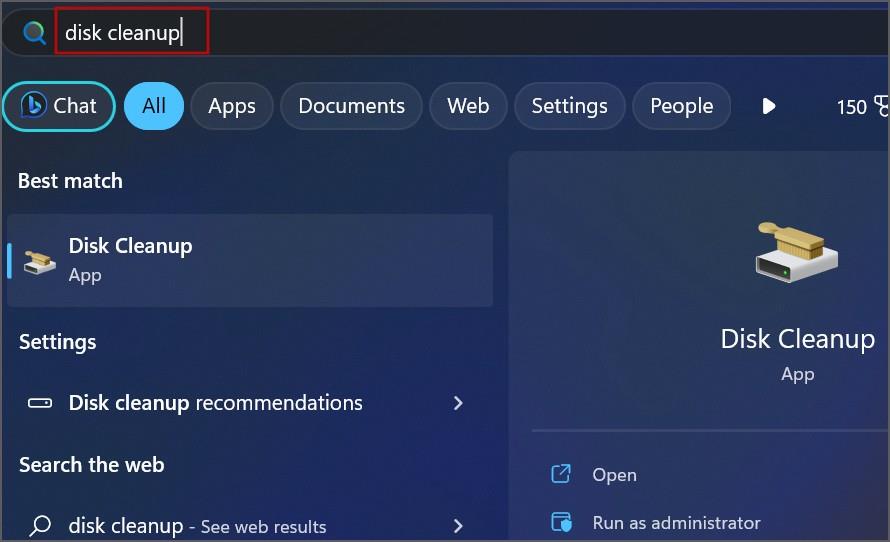Switch to the Apps filter tab
This screenshot has height=542, width=890.
click(x=232, y=106)
